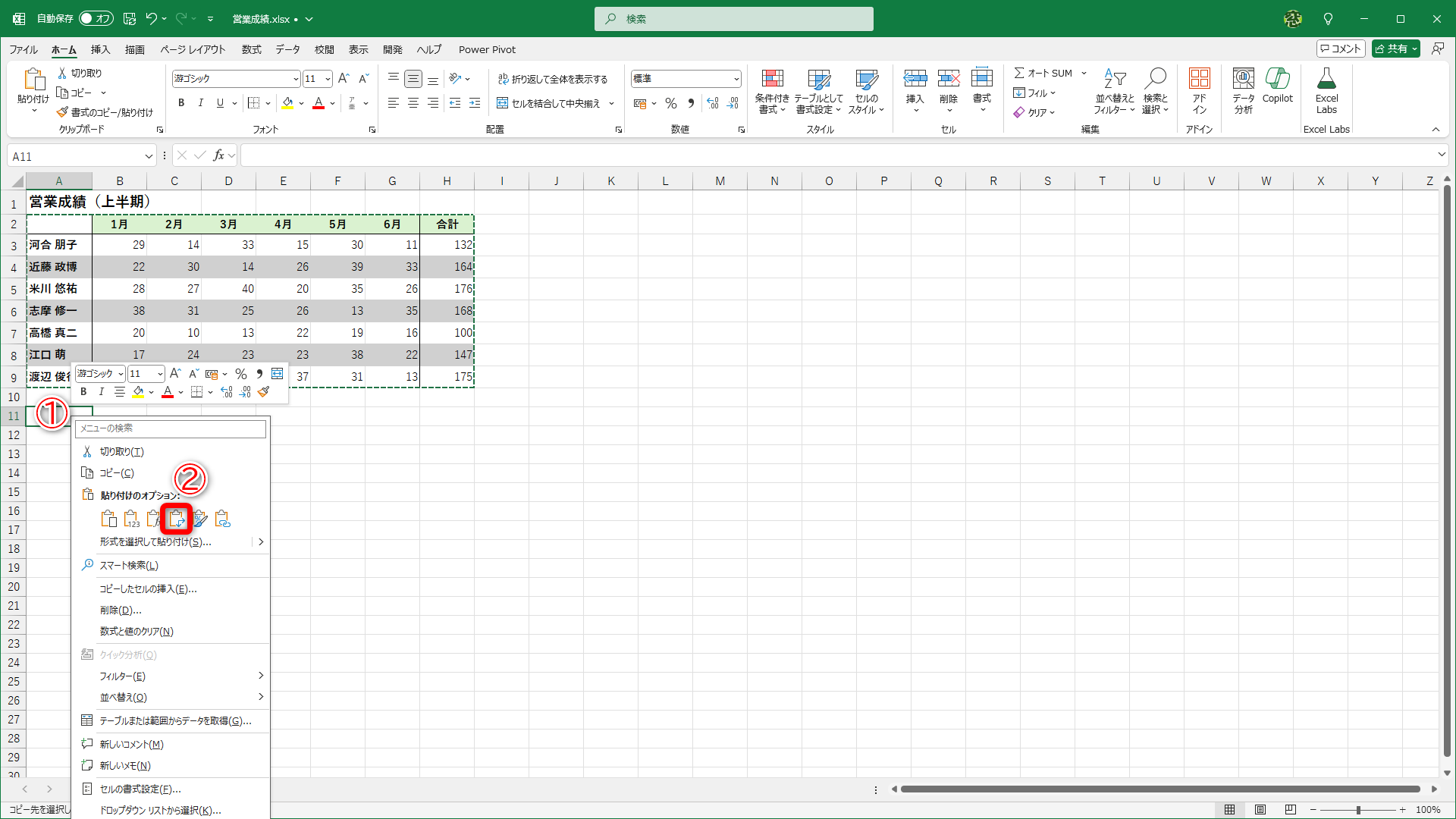Choose the Paste Values (123) icon
This screenshot has width=1456, height=819.
pos(131,519)
